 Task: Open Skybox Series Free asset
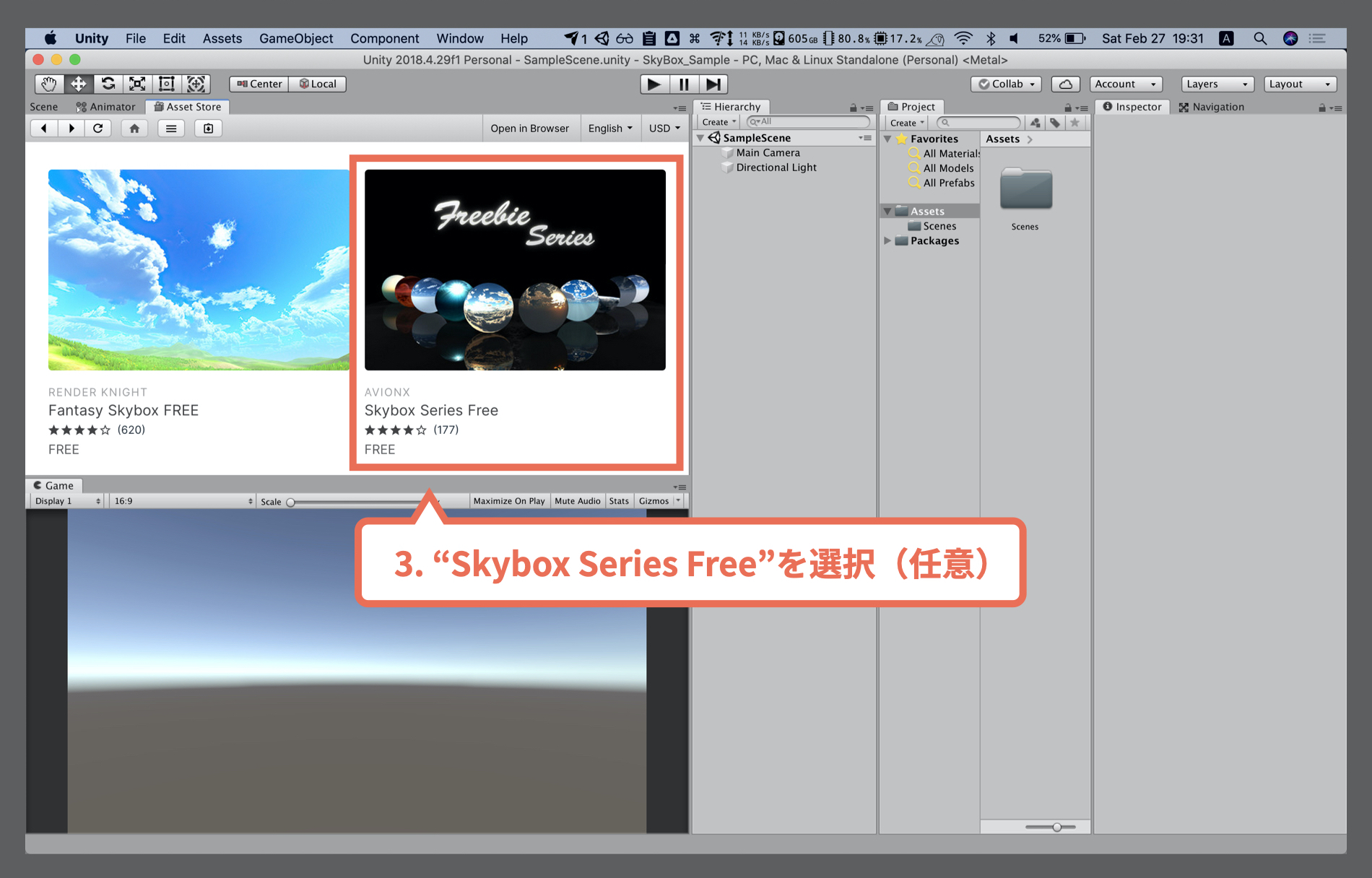click(x=515, y=313)
